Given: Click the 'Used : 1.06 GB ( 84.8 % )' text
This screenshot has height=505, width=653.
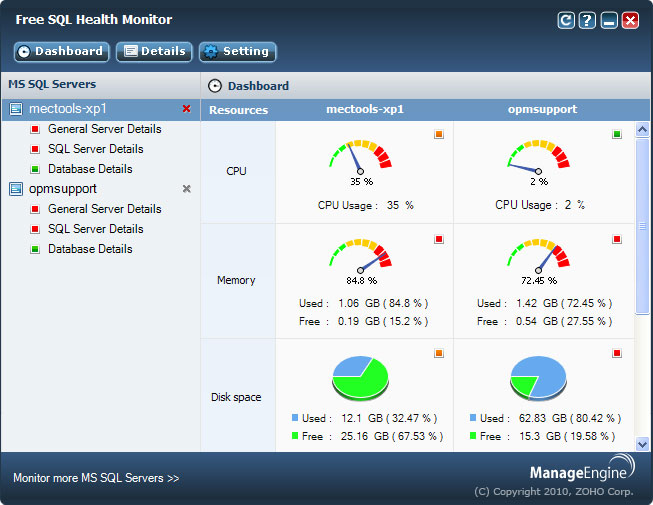Looking at the screenshot, I should point(364,303).
